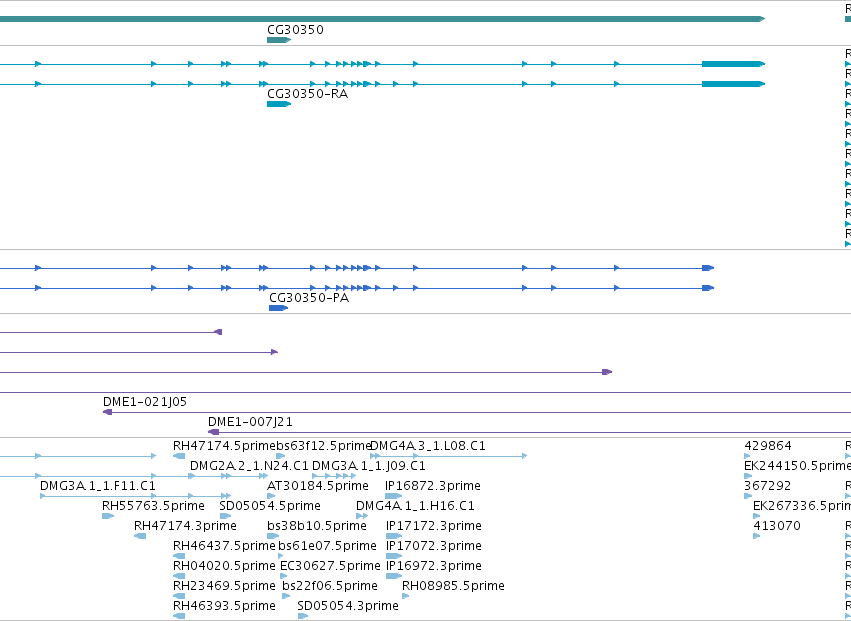Click the EK267336.5prime EST label
The height and width of the screenshot is (621, 851).
tap(802, 506)
